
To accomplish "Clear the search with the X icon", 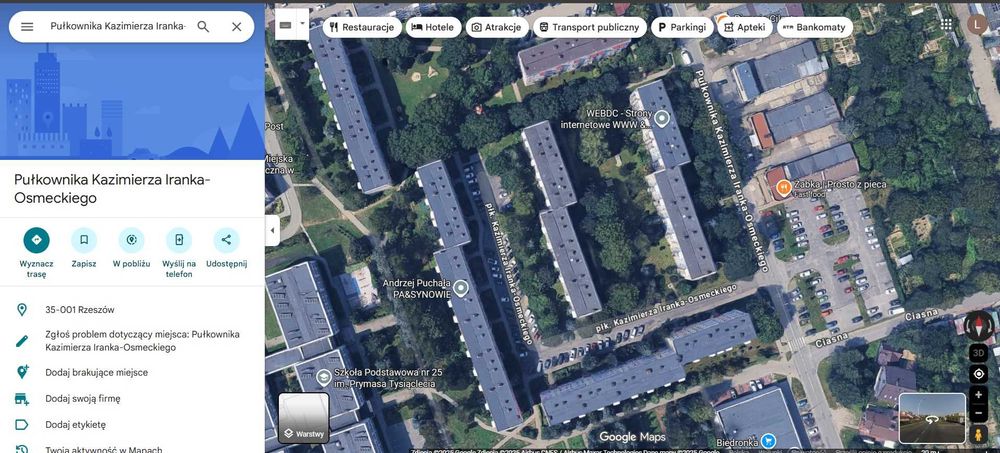I will click(237, 27).
